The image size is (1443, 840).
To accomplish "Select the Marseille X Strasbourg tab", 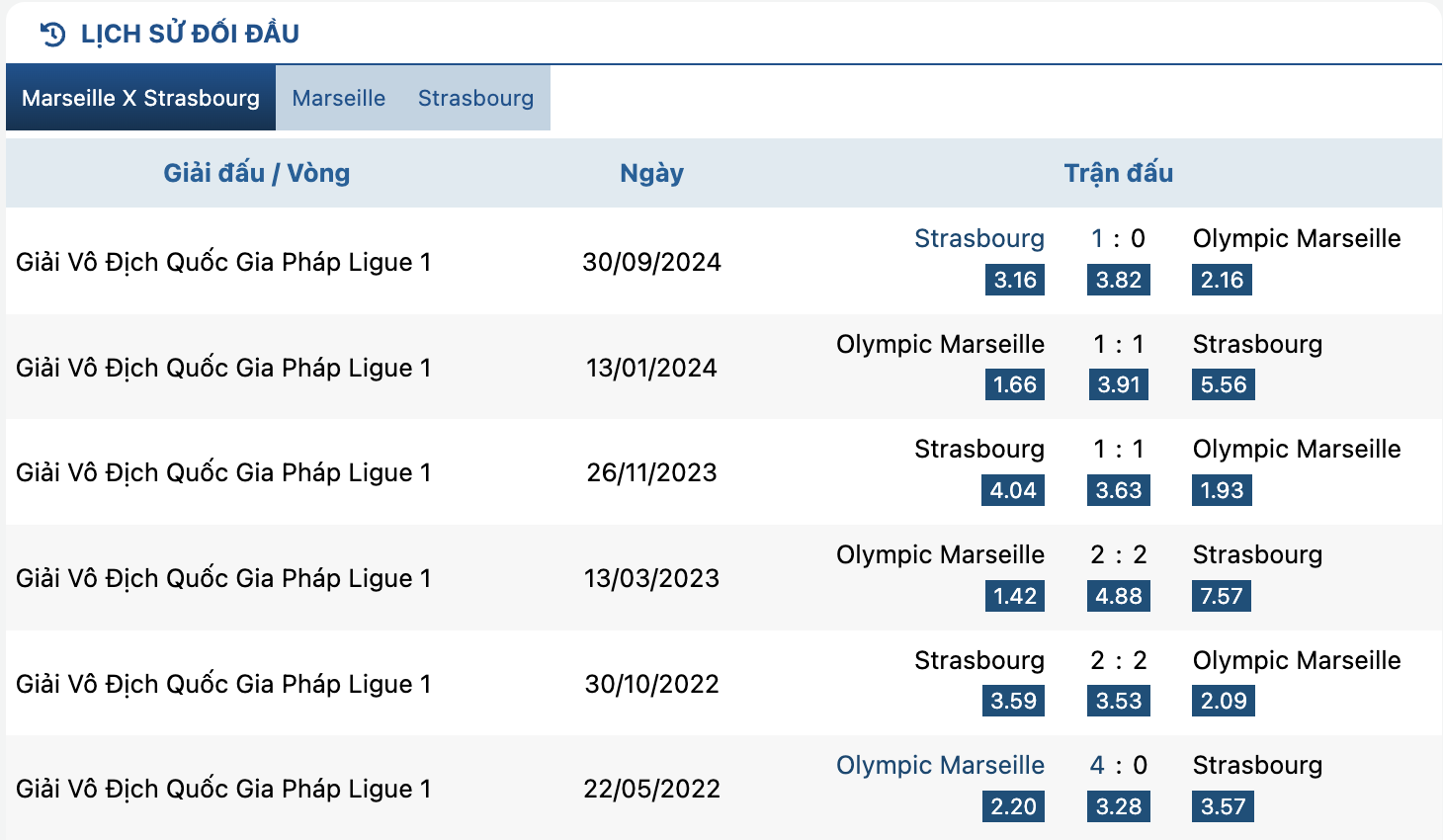I will [140, 98].
